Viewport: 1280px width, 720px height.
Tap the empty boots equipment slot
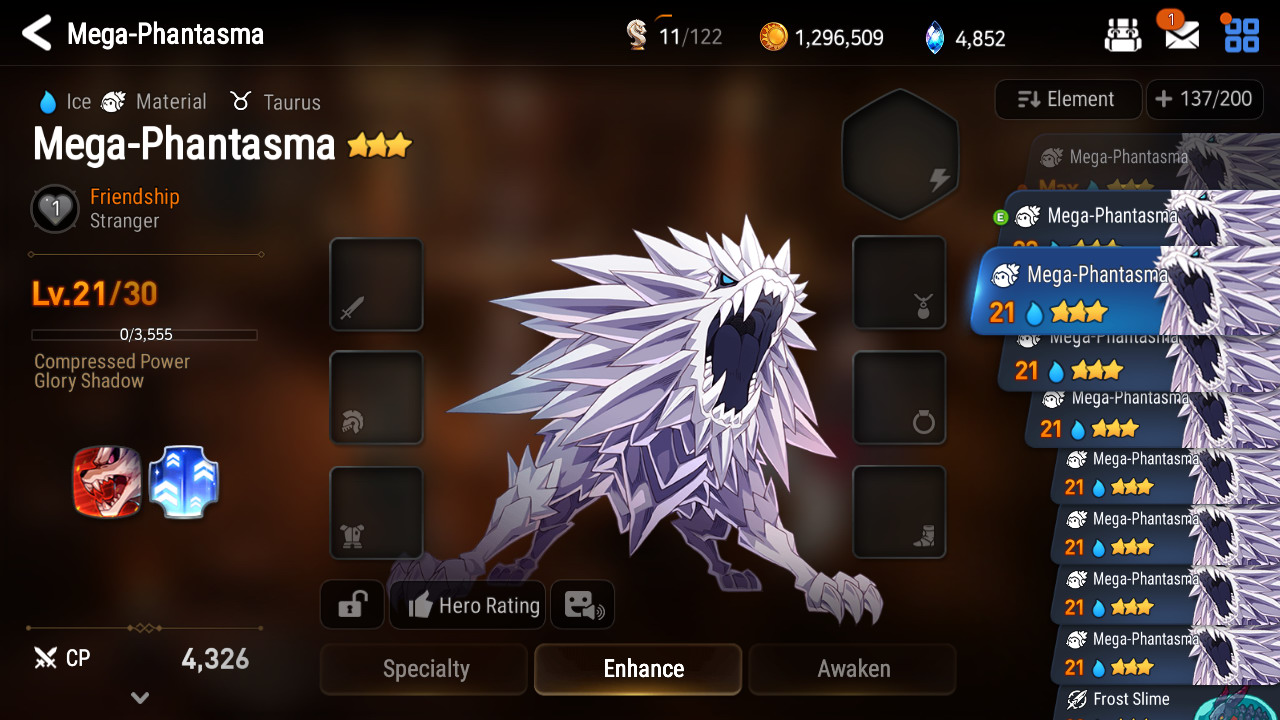coord(899,513)
